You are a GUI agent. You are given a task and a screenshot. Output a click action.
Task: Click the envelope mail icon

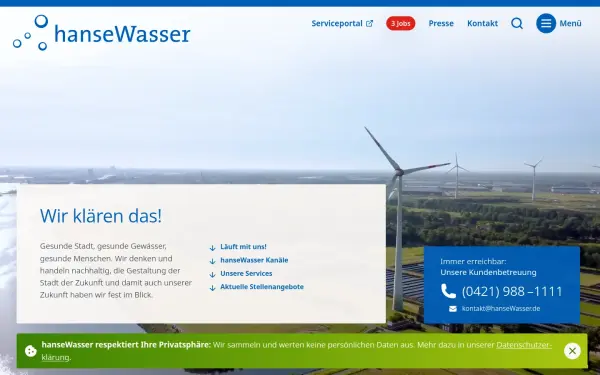pos(453,309)
